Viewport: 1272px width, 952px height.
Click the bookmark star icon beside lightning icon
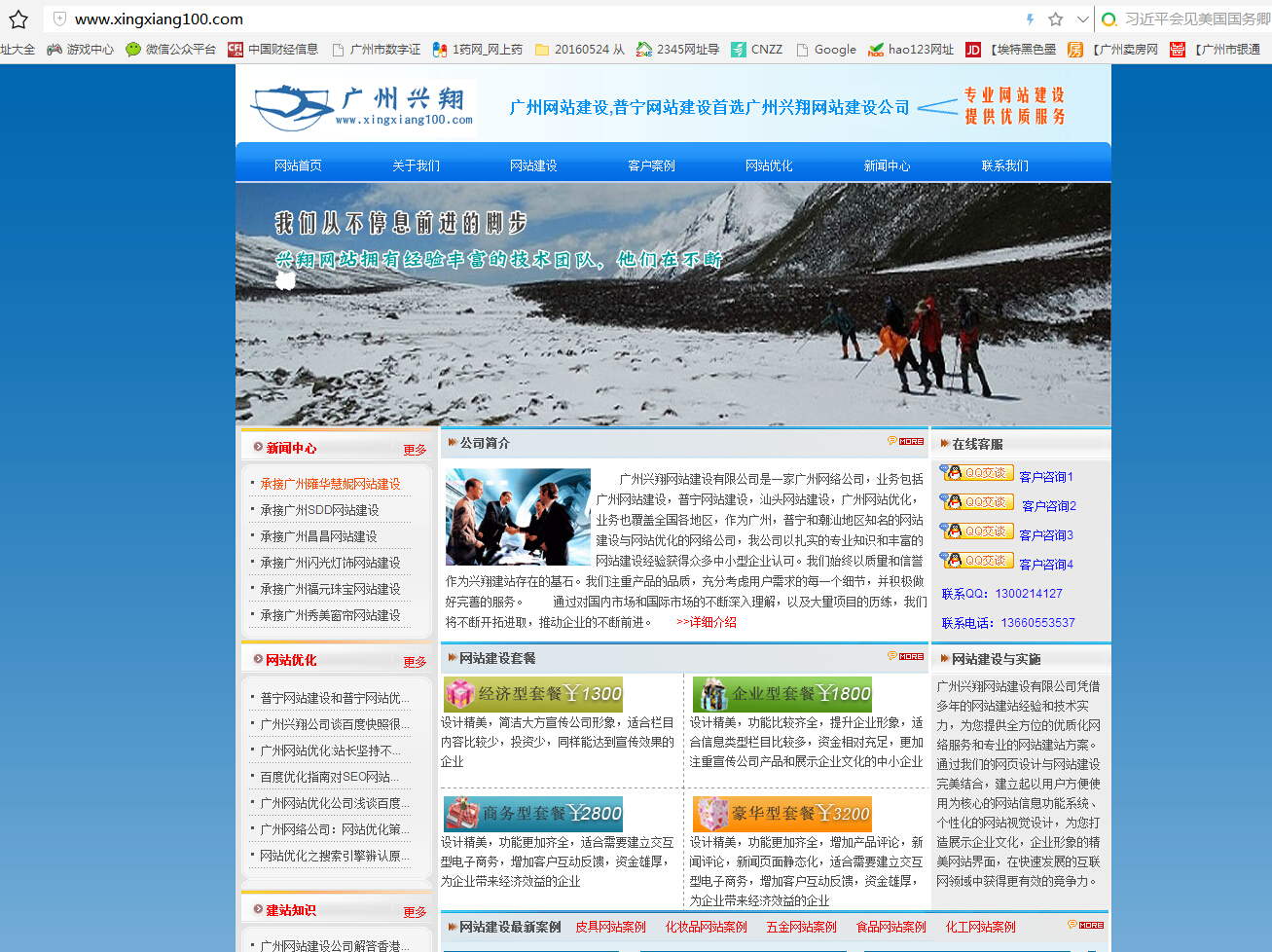tap(1056, 19)
